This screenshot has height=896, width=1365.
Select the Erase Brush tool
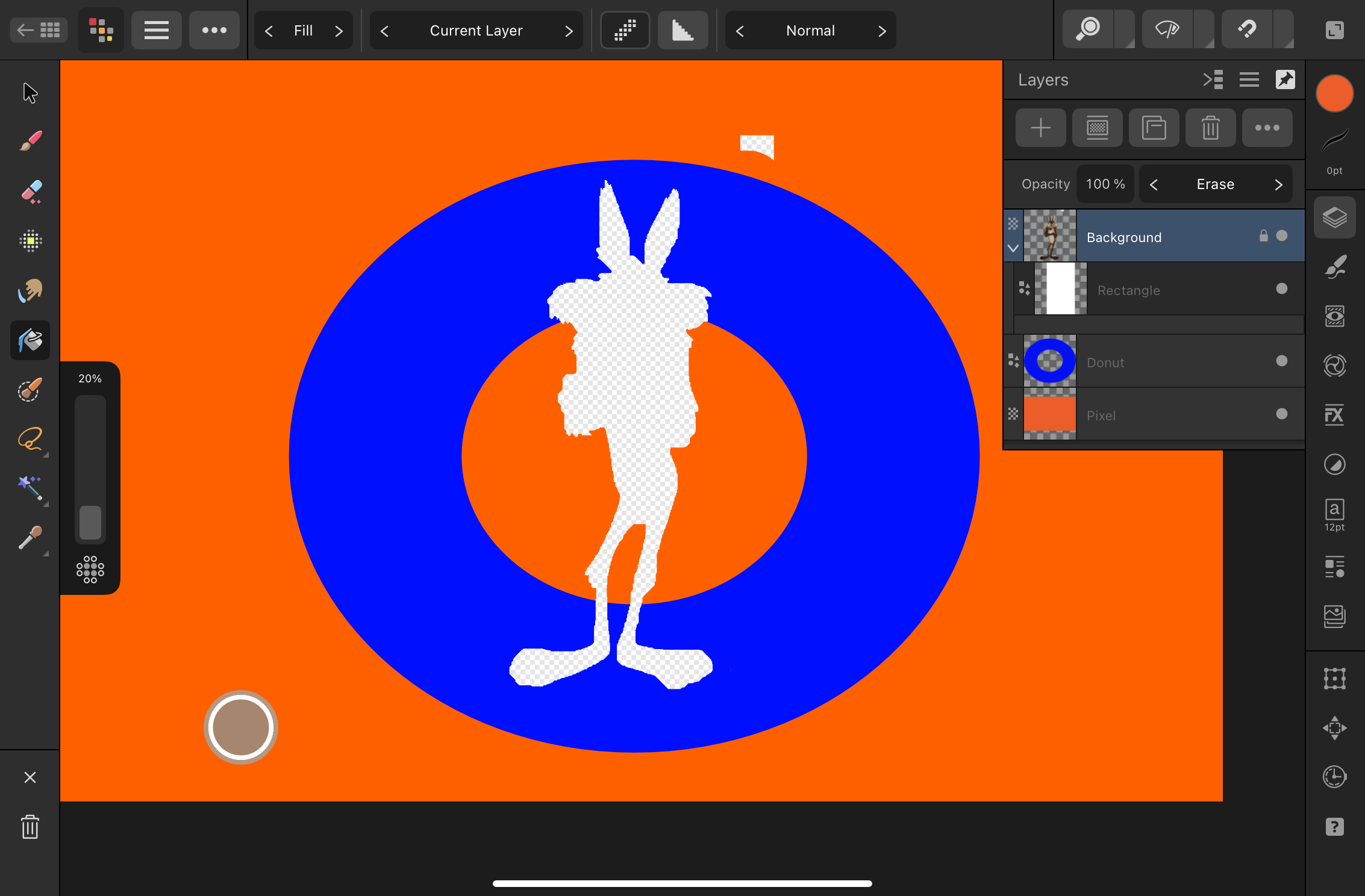[30, 191]
